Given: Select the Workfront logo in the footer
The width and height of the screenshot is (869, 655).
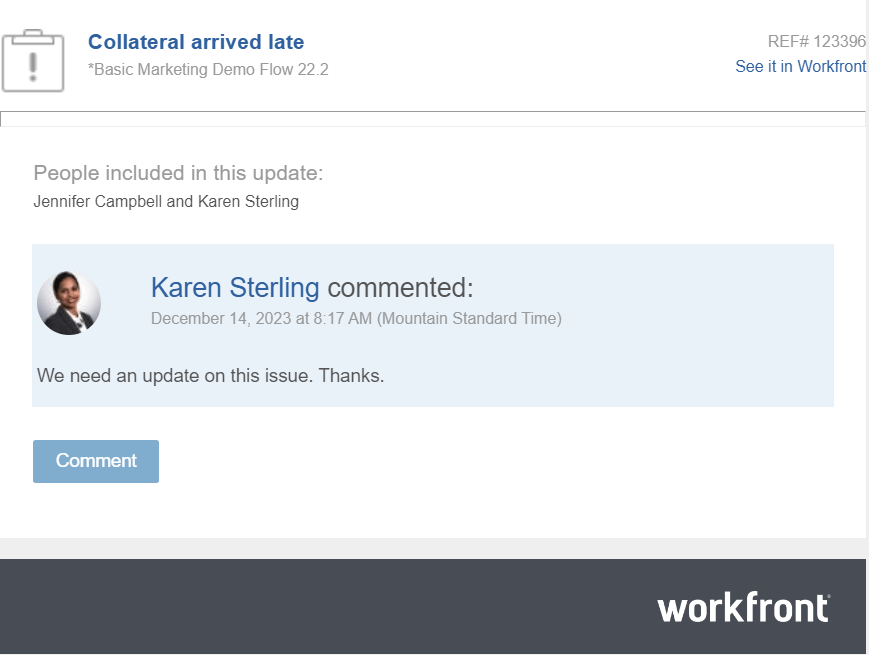Looking at the screenshot, I should (742, 606).
